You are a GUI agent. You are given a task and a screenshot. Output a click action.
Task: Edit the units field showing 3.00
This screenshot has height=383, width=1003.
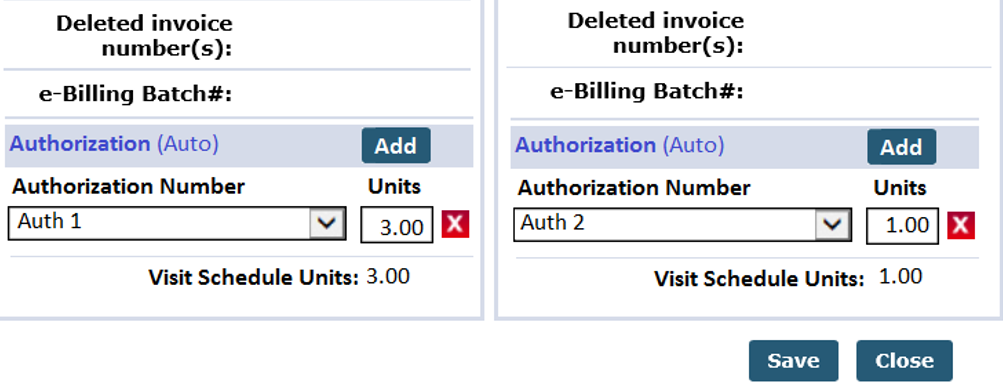click(397, 225)
